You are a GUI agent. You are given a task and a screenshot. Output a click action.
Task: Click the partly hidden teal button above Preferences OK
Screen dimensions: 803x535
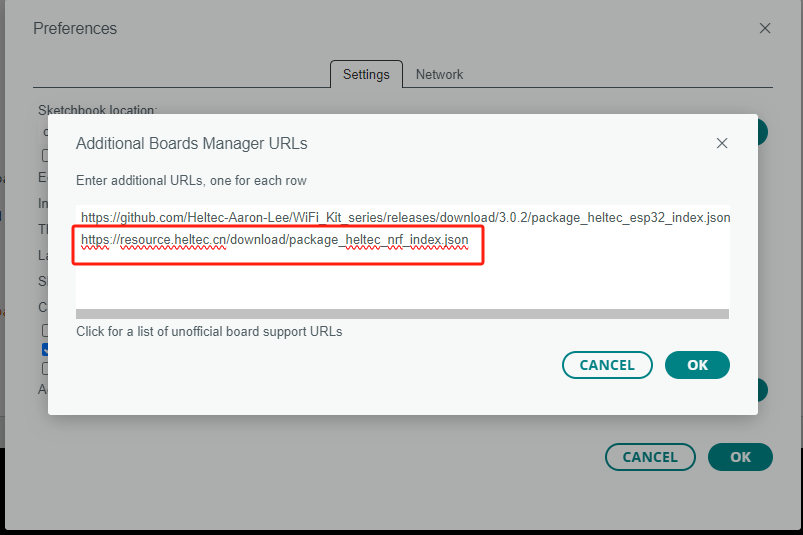coord(762,390)
